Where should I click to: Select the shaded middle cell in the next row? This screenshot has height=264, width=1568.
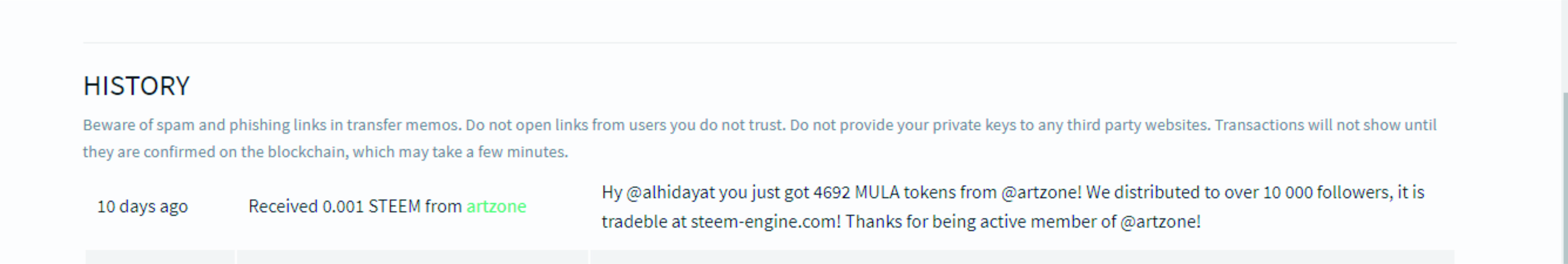(413, 257)
